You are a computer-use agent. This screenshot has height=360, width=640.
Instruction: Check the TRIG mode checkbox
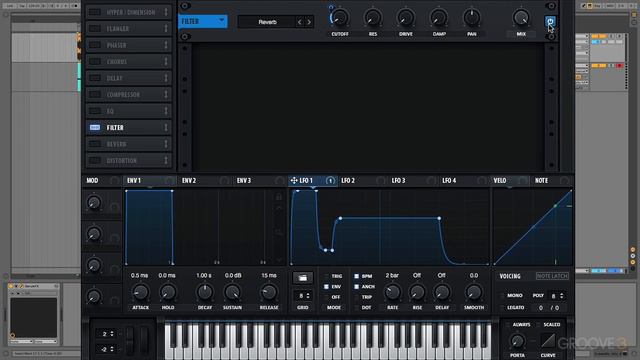[x=326, y=276]
